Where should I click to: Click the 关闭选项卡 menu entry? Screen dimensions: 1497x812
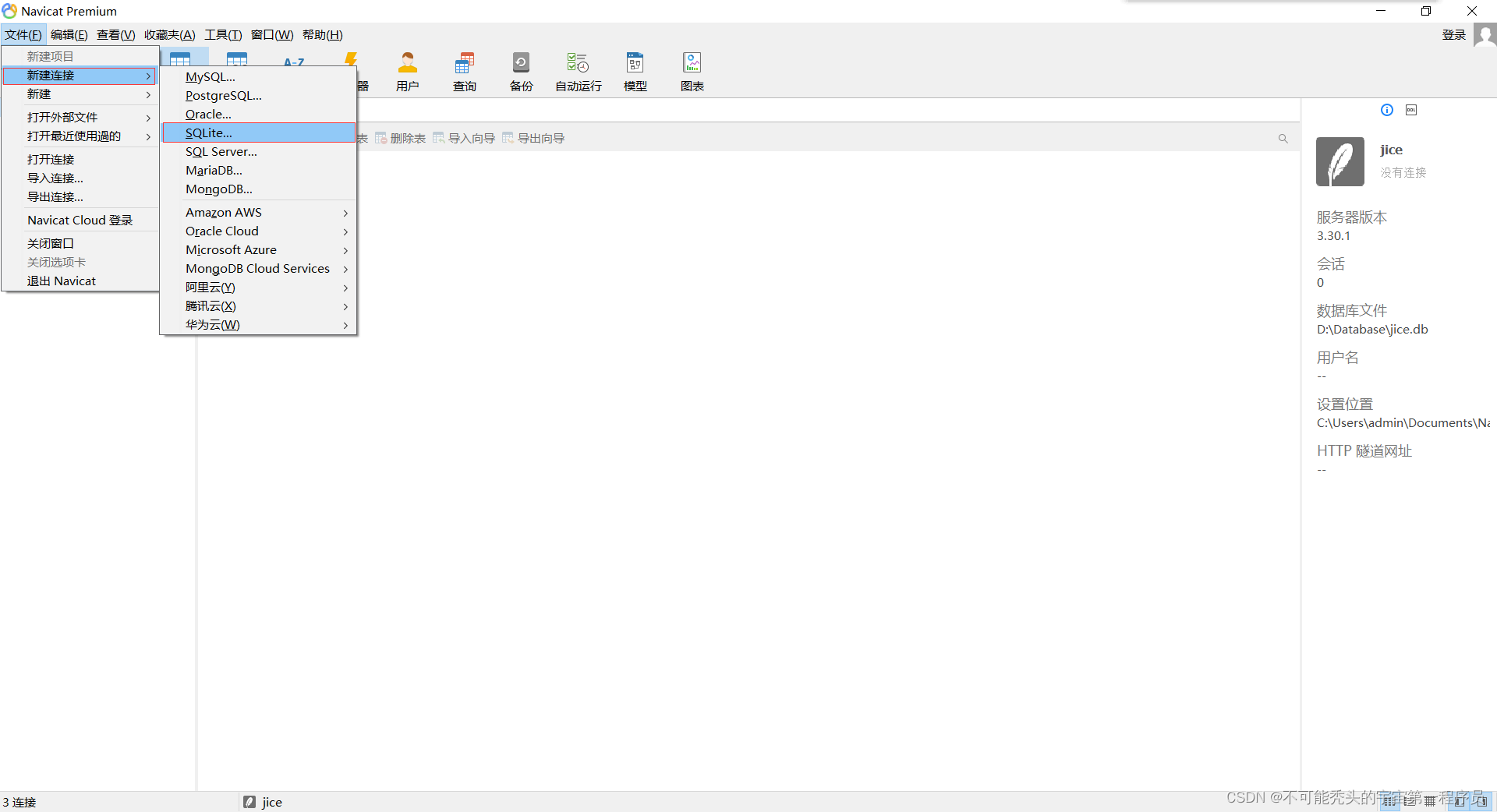click(x=80, y=263)
